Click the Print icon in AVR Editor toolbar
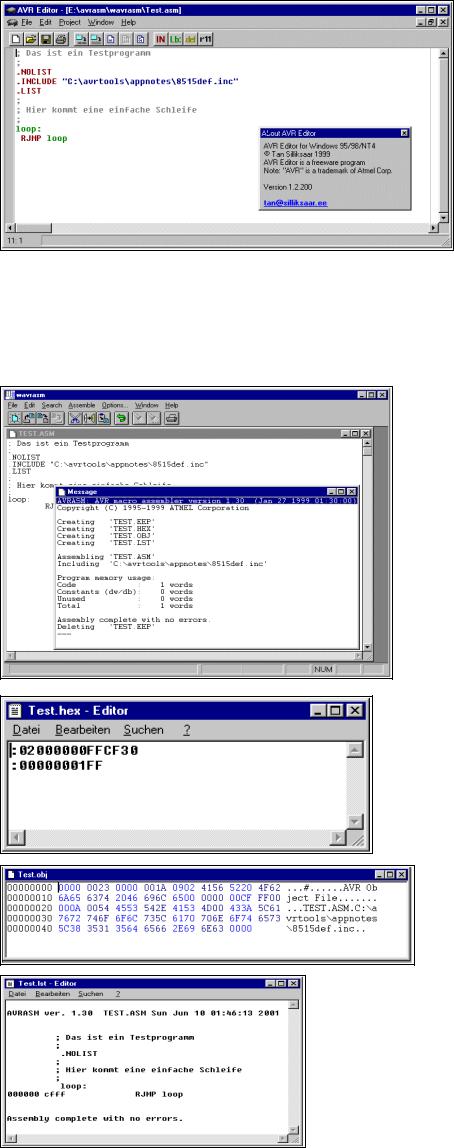The image size is (454, 1148). [x=62, y=39]
